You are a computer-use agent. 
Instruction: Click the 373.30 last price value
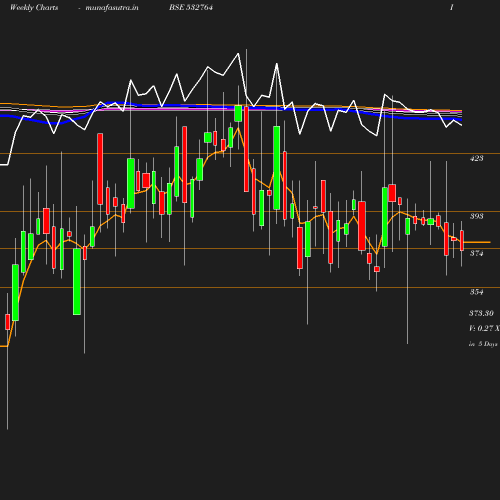tap(481, 313)
